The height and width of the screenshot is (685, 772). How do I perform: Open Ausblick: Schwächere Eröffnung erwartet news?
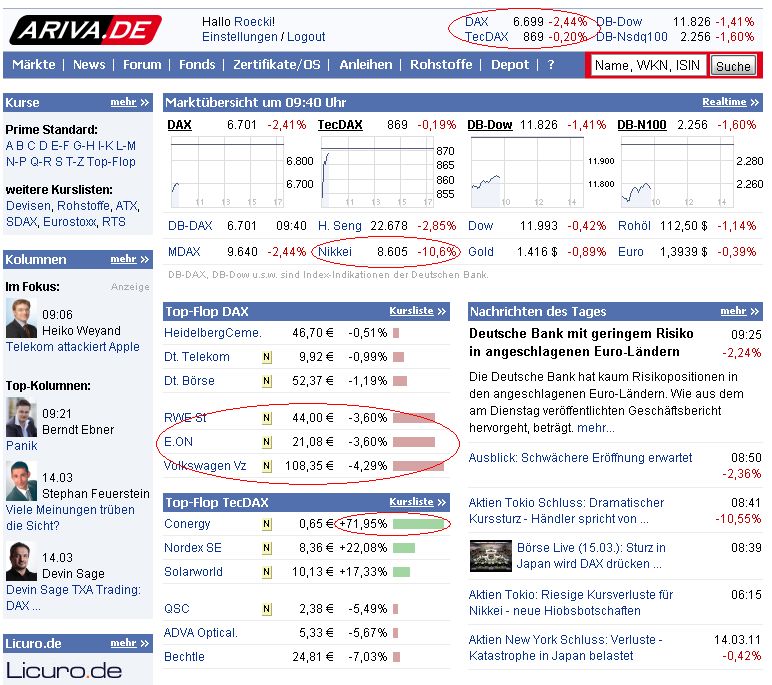tap(580, 458)
